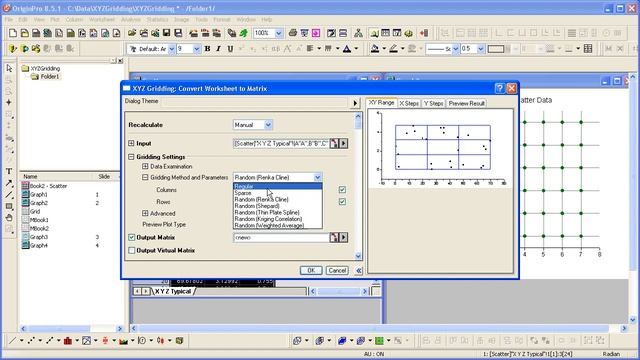Open the Preview Result tab

click(467, 104)
